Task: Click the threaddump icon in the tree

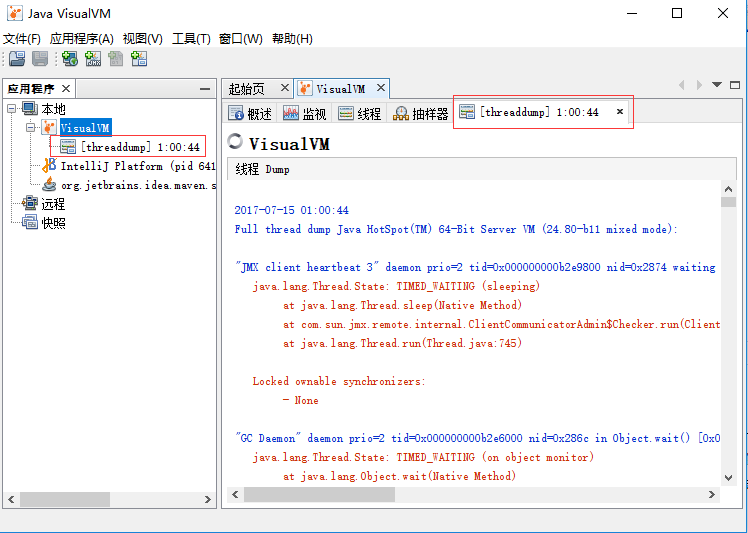Action: point(68,147)
